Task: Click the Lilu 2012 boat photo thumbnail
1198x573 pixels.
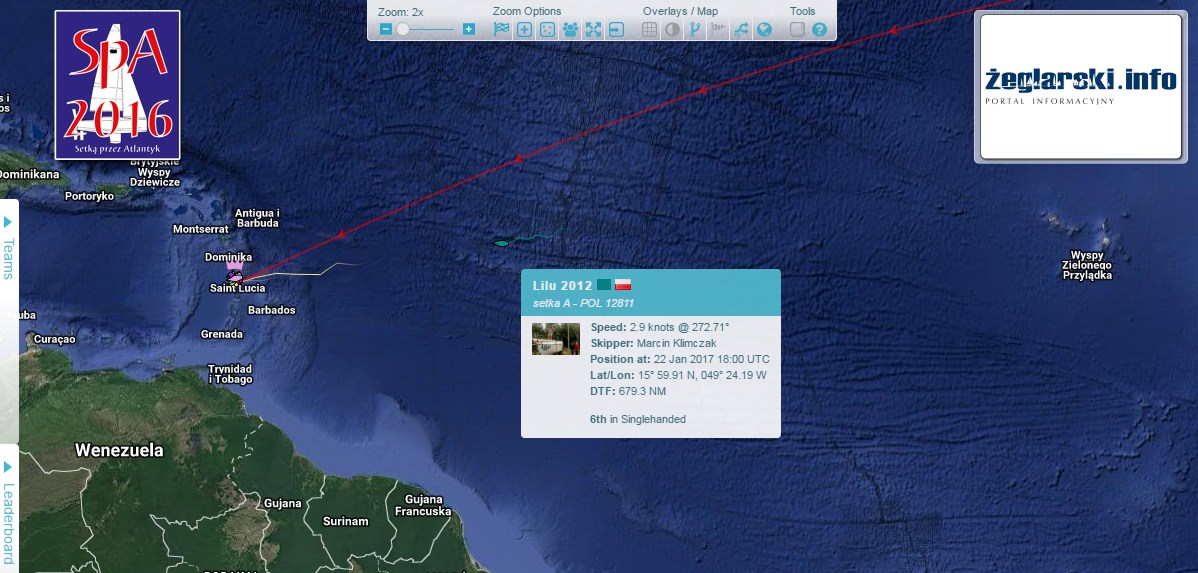Action: (x=555, y=338)
